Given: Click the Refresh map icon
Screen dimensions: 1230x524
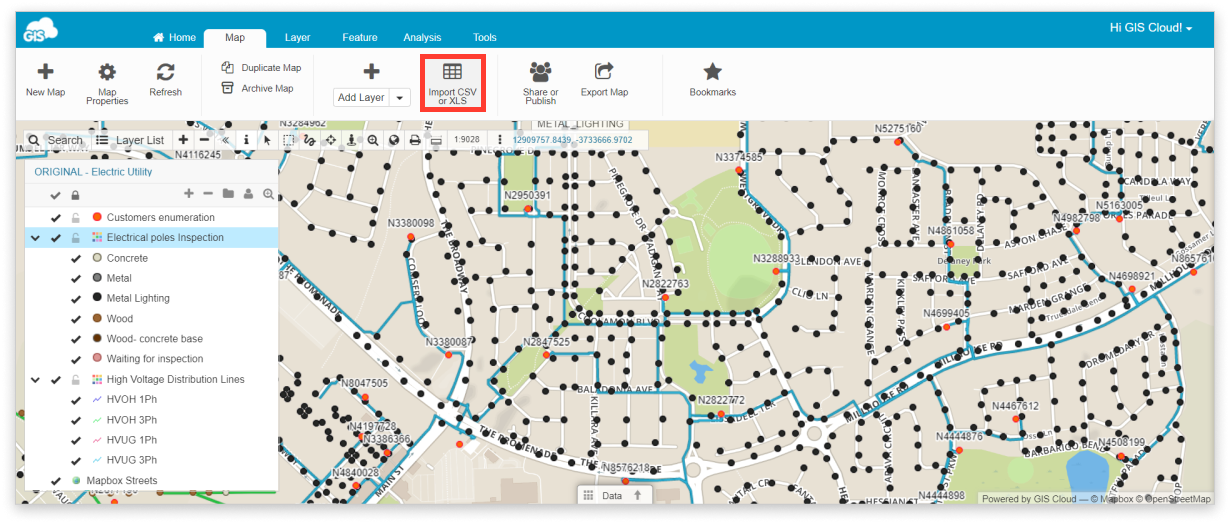Looking at the screenshot, I should 166,71.
